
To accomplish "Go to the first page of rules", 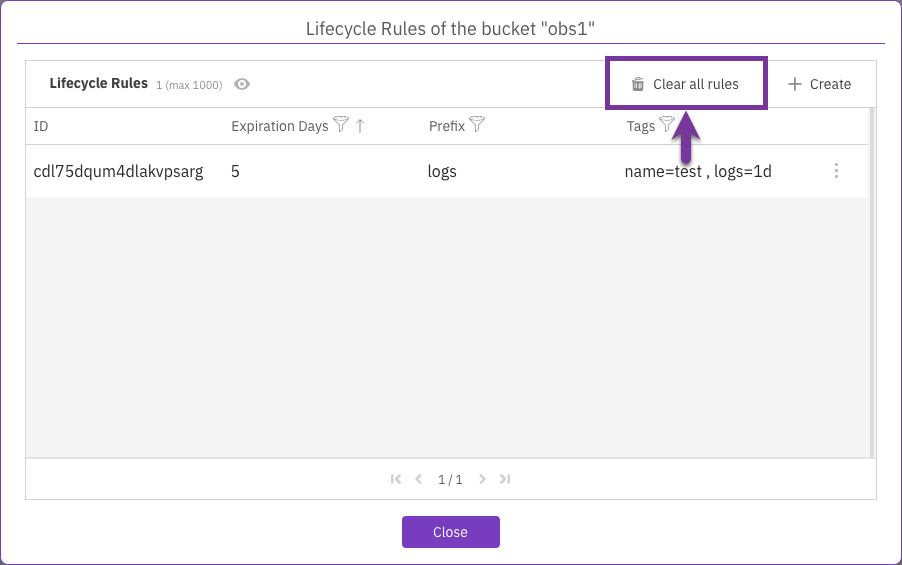I will coord(397,479).
